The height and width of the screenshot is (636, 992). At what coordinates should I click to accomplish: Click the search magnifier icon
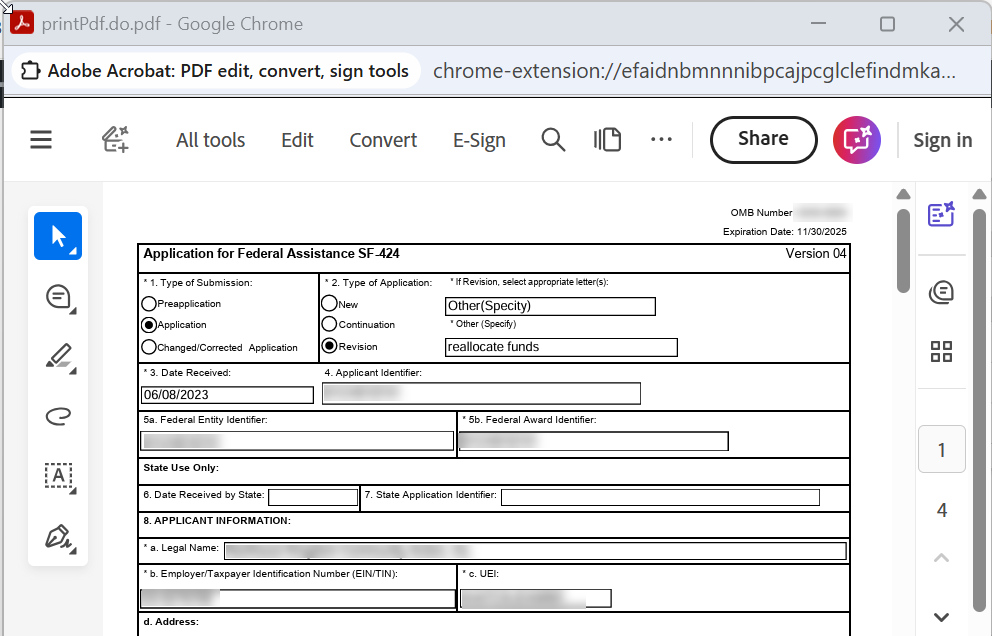click(553, 140)
